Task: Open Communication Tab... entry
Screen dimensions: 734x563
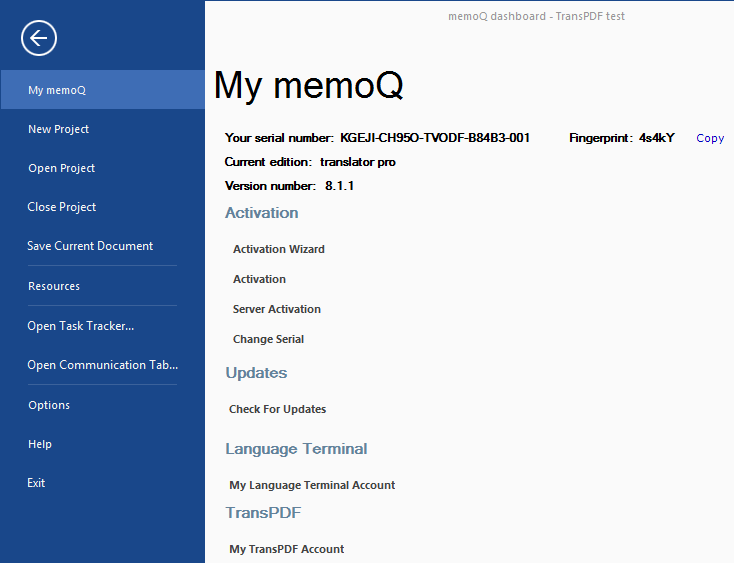Action: (x=103, y=365)
